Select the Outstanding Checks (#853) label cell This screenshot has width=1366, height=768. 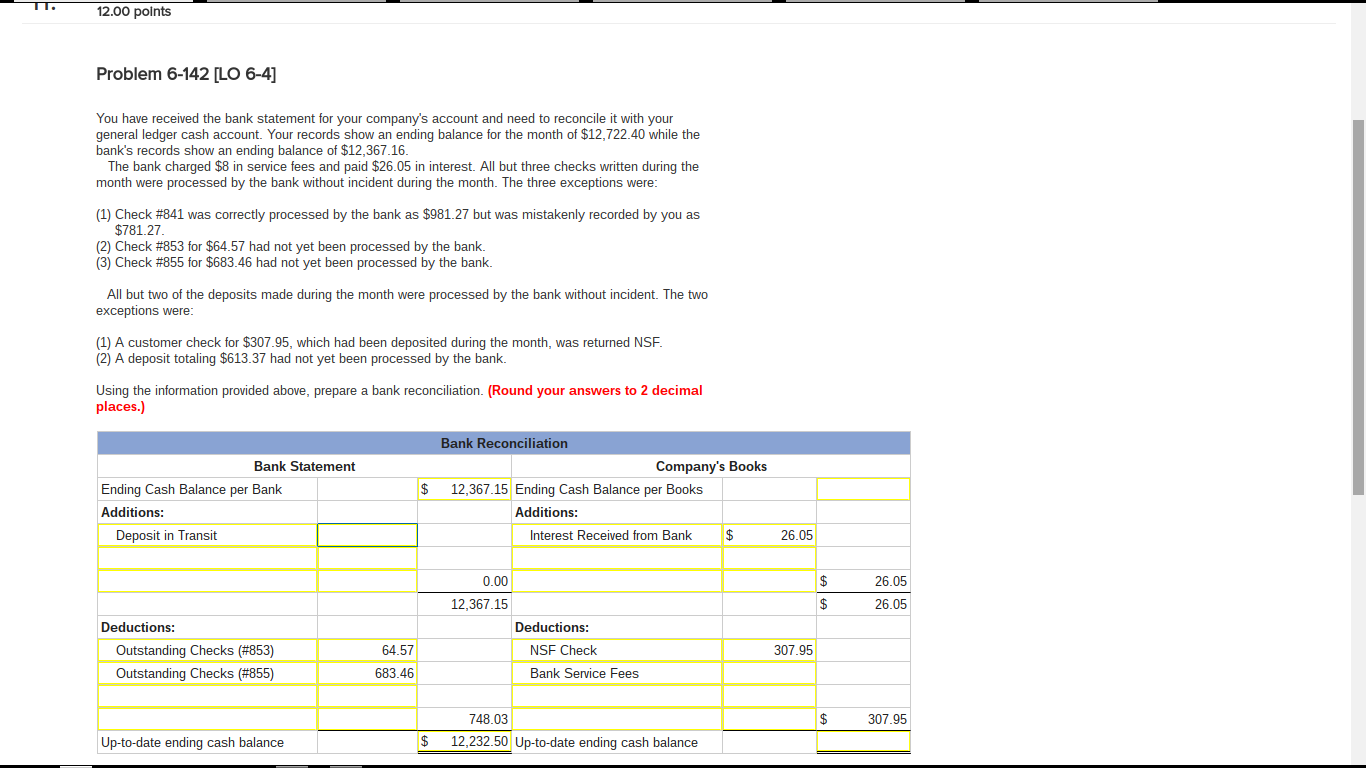coord(207,650)
